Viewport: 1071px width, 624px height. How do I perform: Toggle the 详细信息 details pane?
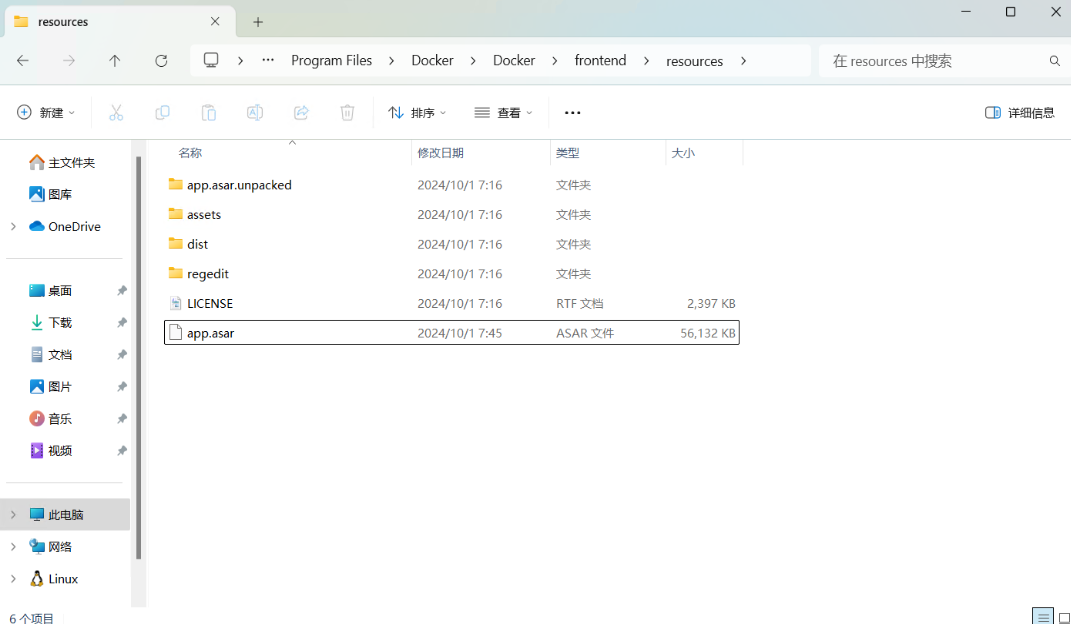click(1020, 113)
